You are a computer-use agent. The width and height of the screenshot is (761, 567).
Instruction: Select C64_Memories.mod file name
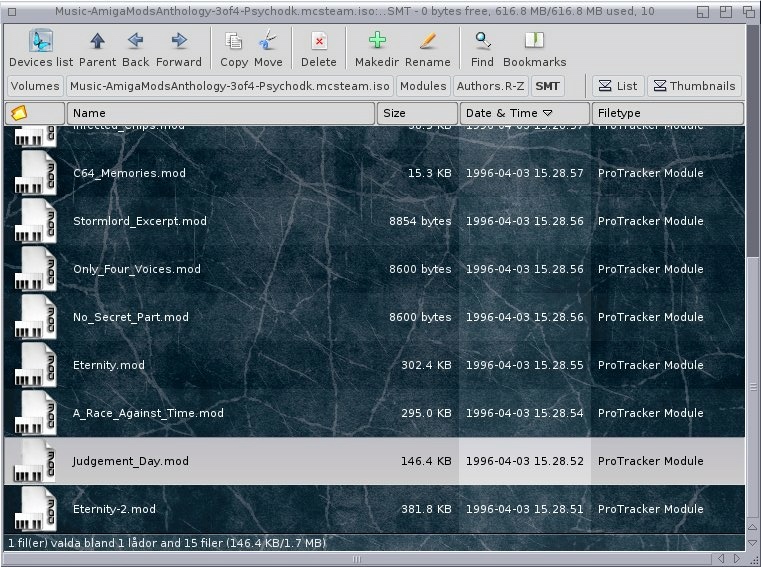[x=129, y=173]
